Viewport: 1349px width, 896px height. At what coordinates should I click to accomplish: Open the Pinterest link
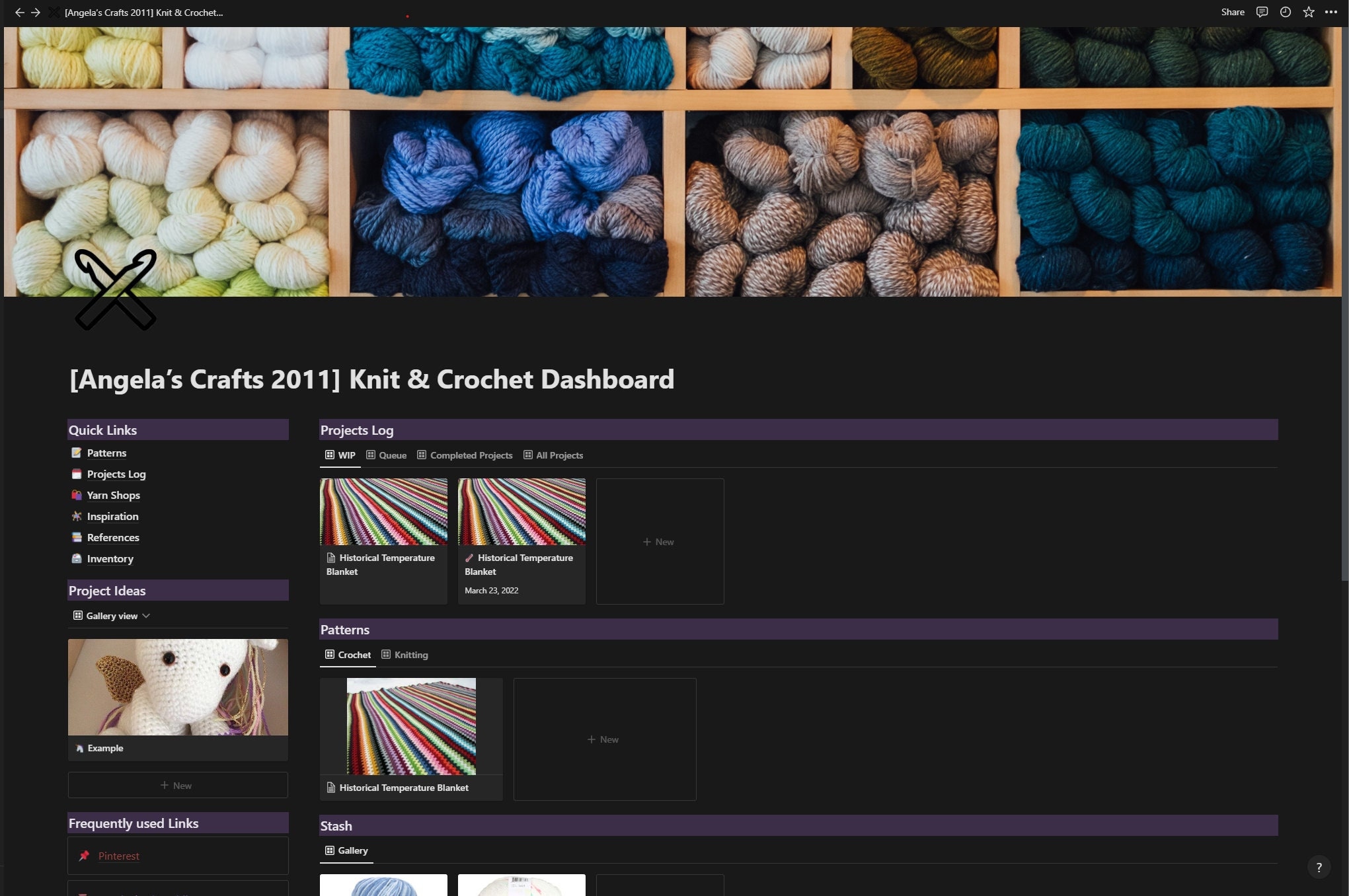[x=119, y=856]
